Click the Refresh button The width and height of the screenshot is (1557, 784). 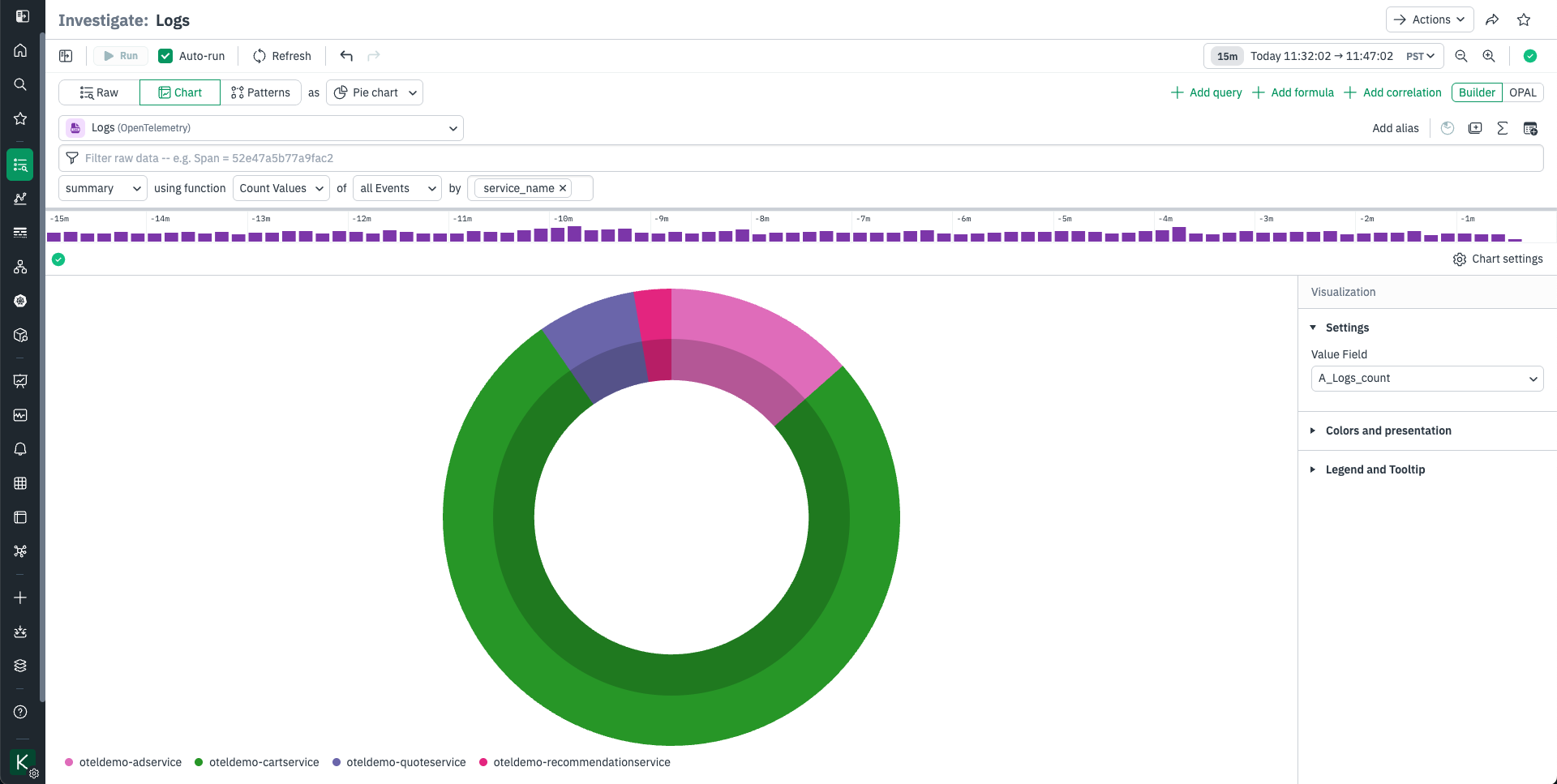pyautogui.click(x=282, y=56)
